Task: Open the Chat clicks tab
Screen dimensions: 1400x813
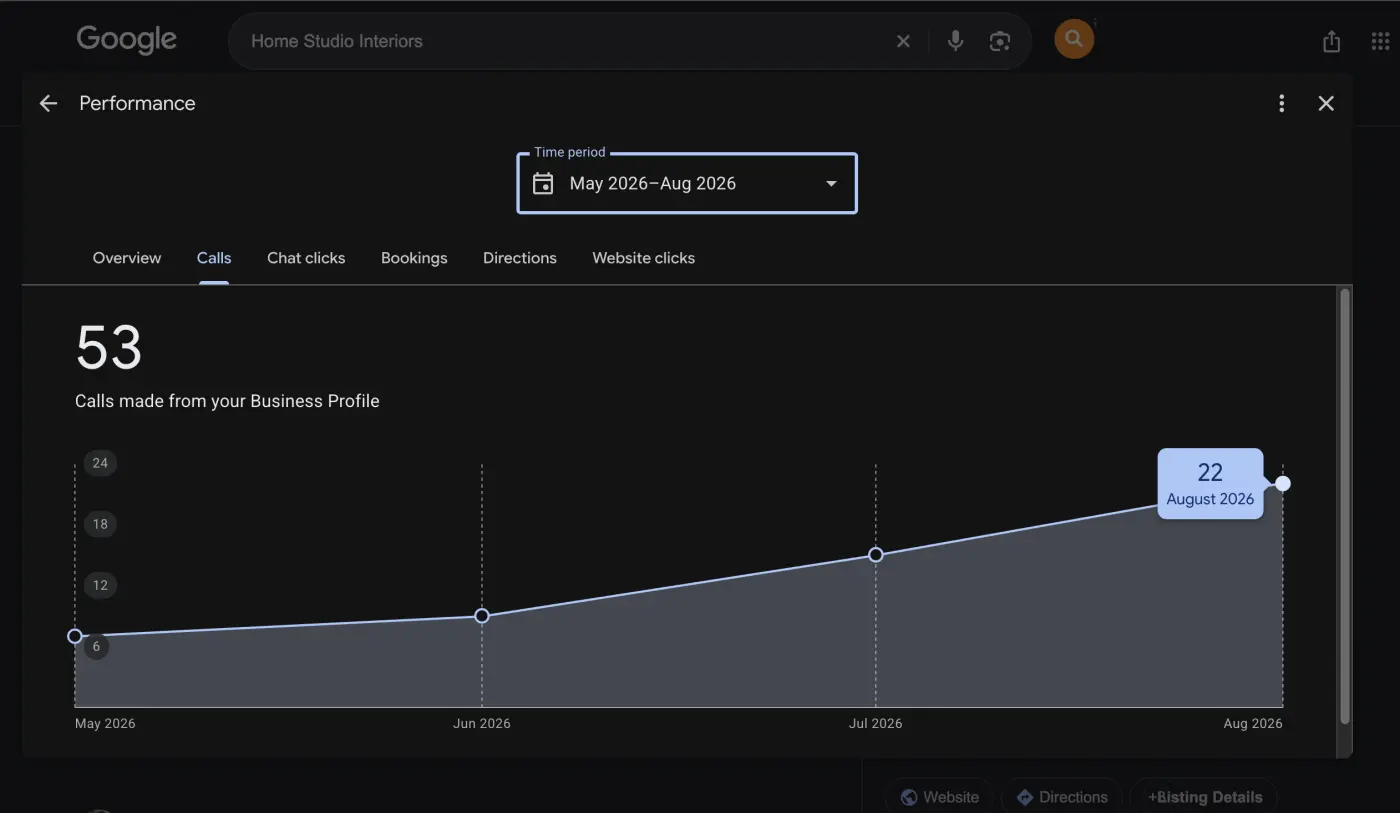Action: 306,258
